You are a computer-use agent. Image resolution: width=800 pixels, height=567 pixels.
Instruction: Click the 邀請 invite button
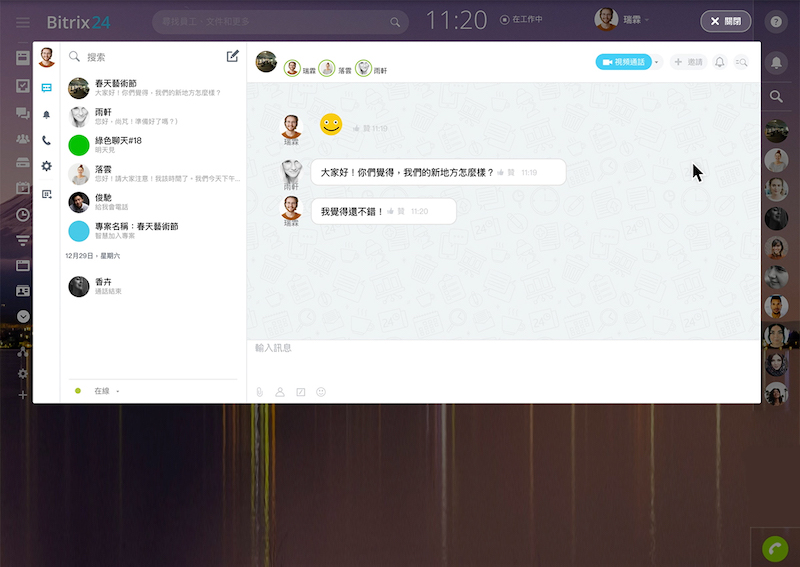[688, 62]
